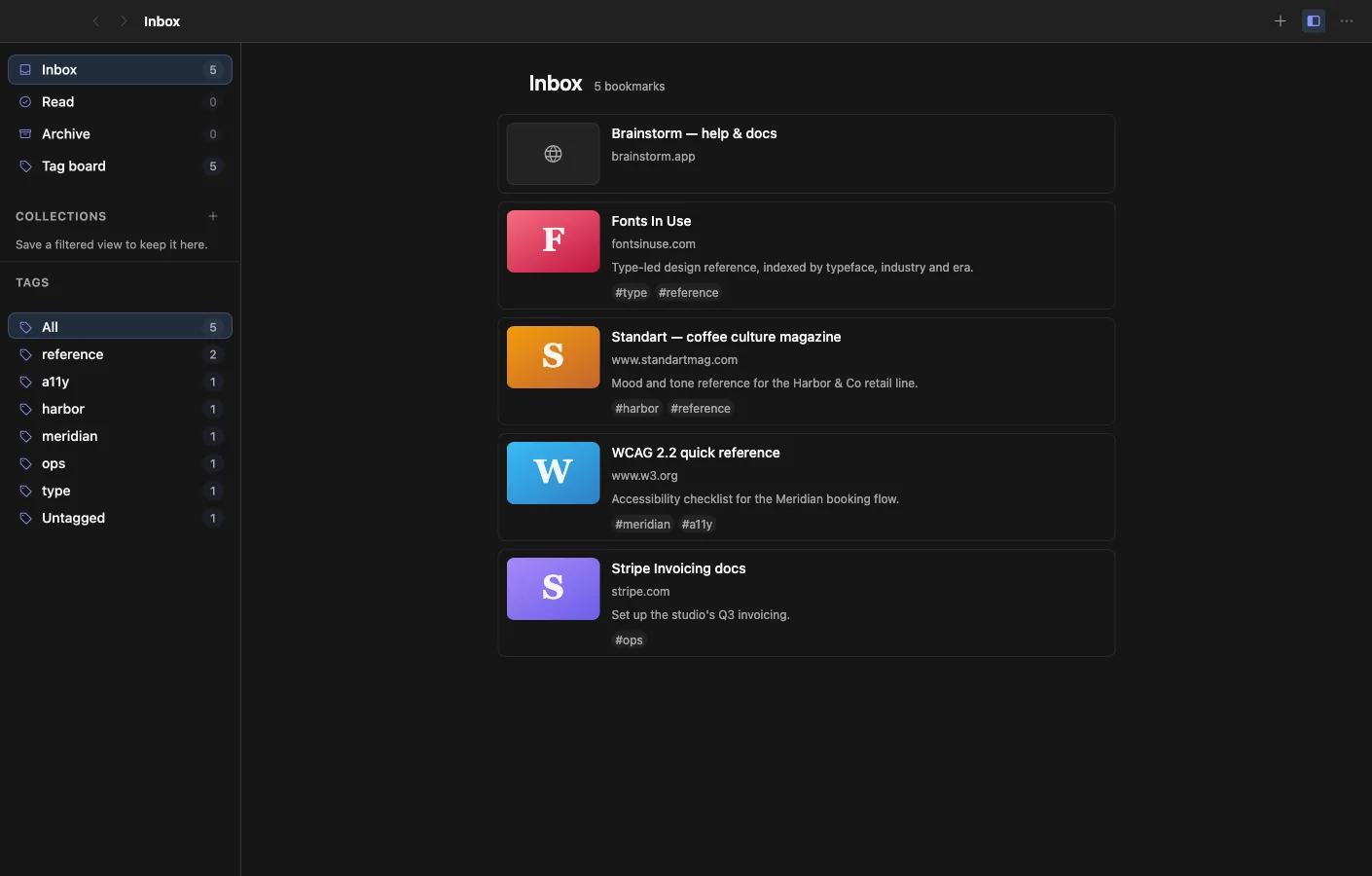Go back using the left chevron
Viewport: 1372px width, 876px height.
click(95, 20)
